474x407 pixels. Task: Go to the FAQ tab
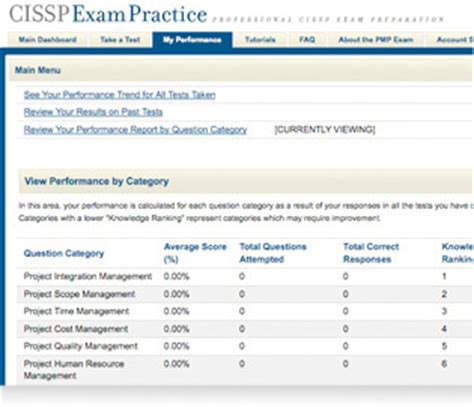pyautogui.click(x=307, y=40)
